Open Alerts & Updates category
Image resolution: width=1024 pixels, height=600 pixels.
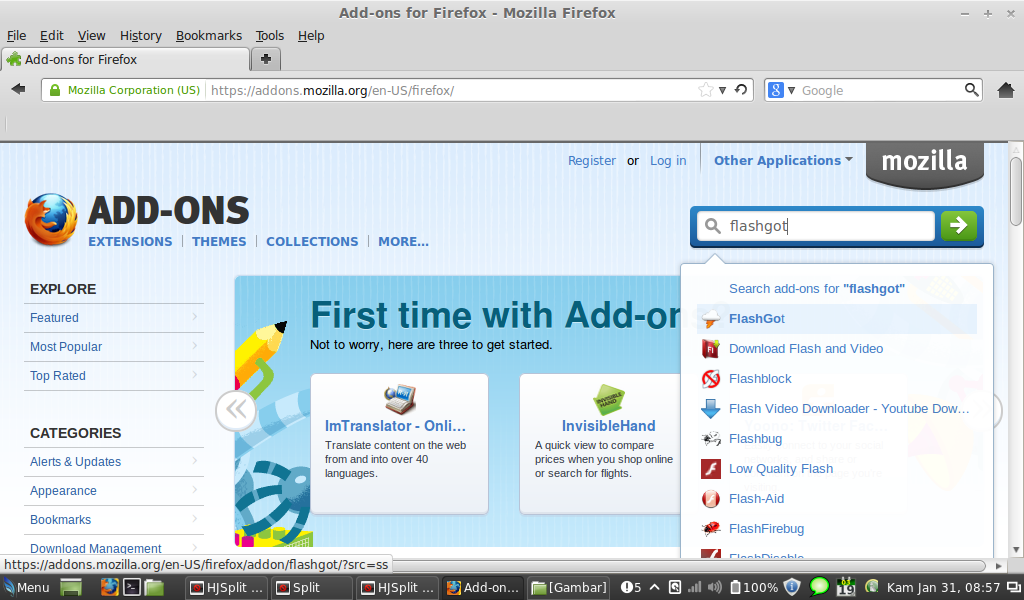(114, 462)
